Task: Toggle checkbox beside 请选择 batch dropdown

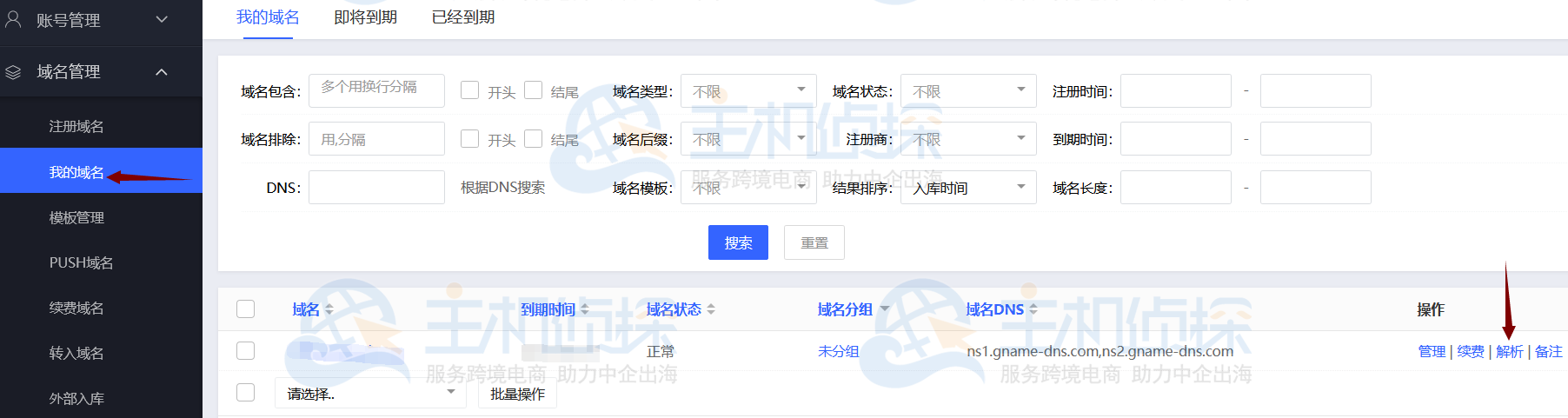Action: click(x=246, y=392)
